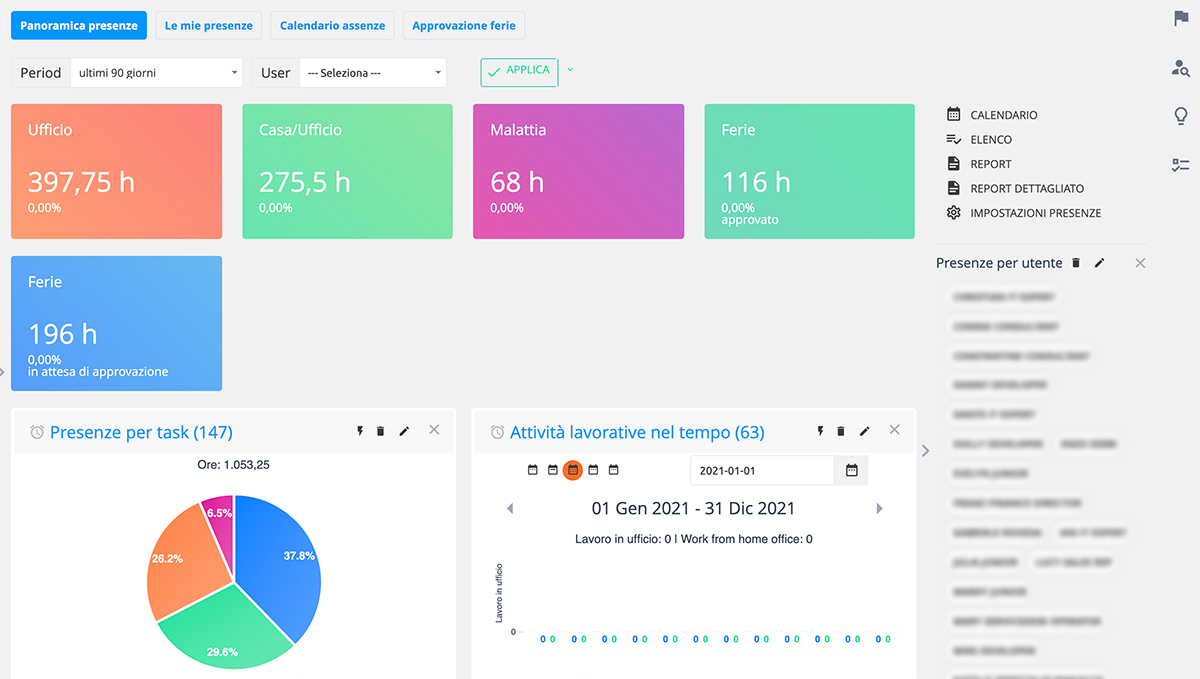Click the lightbulb icon in right sidebar
The width and height of the screenshot is (1200, 679).
(x=1181, y=117)
